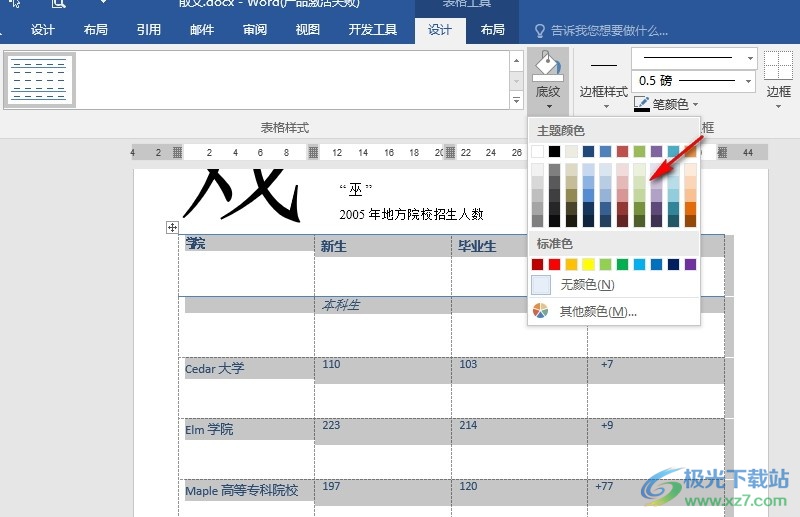This screenshot has height=517, width=800.
Task: Pick the standard purple color swatch
Action: [x=690, y=264]
